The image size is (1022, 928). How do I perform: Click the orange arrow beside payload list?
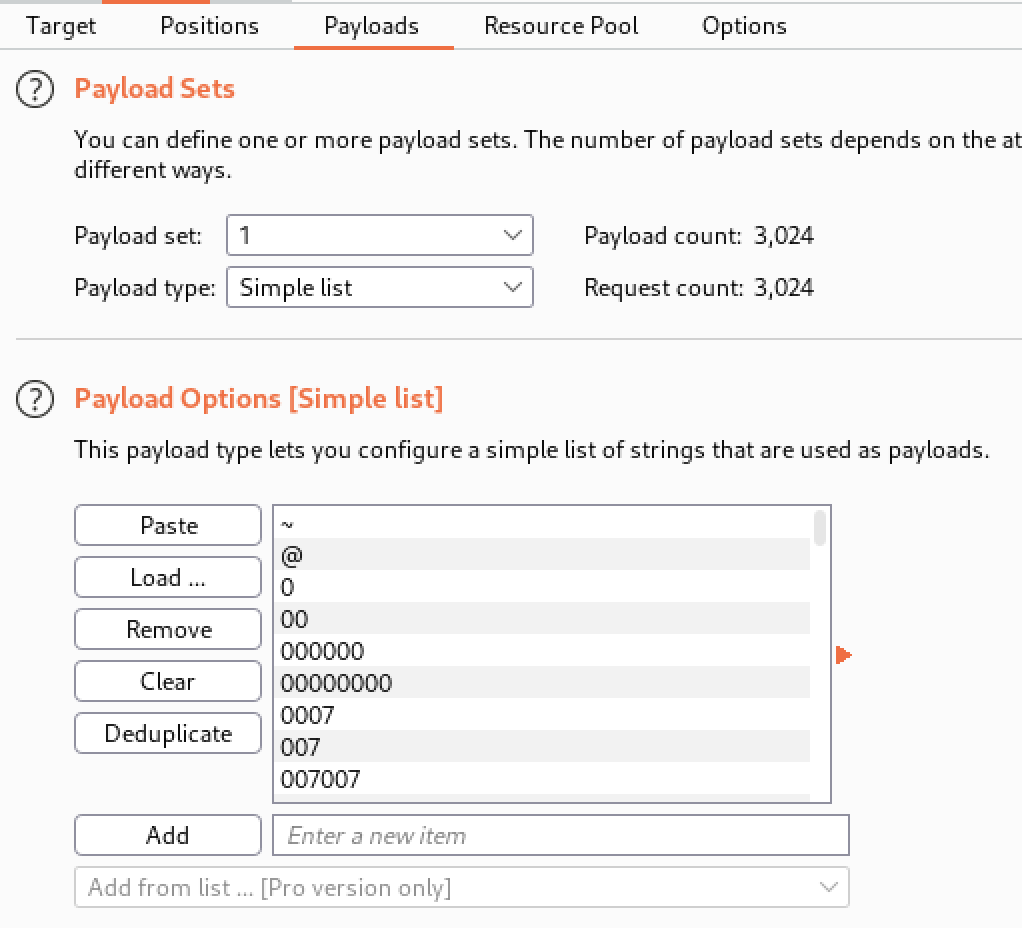[843, 654]
